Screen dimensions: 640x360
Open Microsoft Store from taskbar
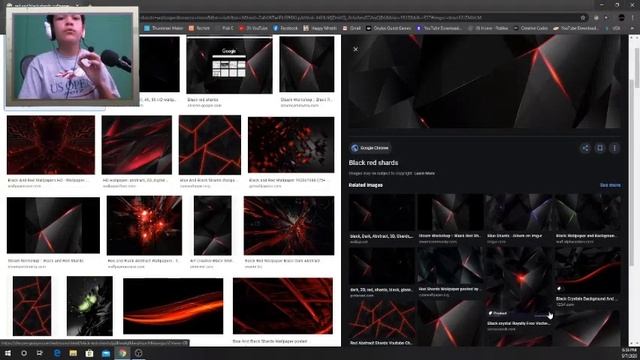pyautogui.click(x=89, y=353)
